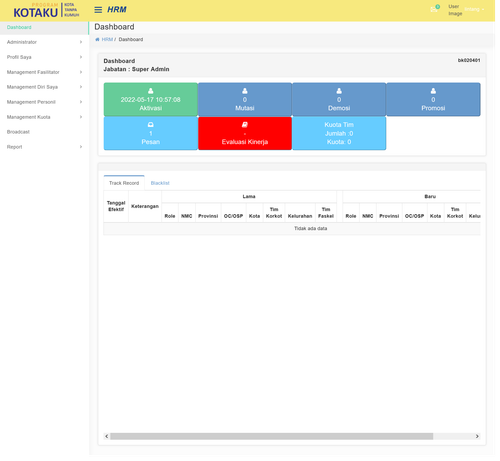Image resolution: width=500 pixels, height=461 pixels.
Task: Open Management Personil sidebar item
Action: click(45, 103)
